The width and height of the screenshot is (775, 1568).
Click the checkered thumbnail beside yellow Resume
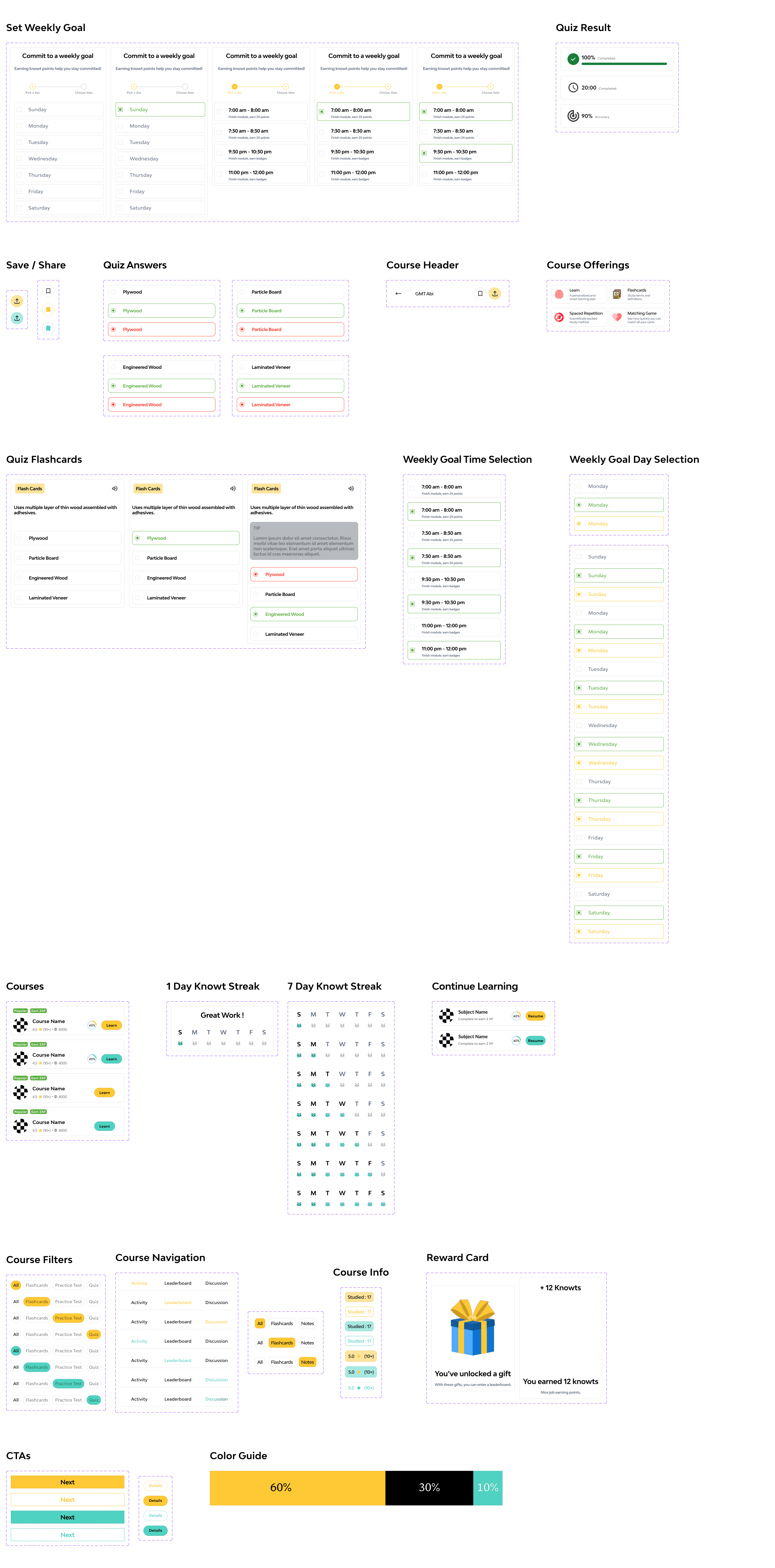coord(446,1015)
